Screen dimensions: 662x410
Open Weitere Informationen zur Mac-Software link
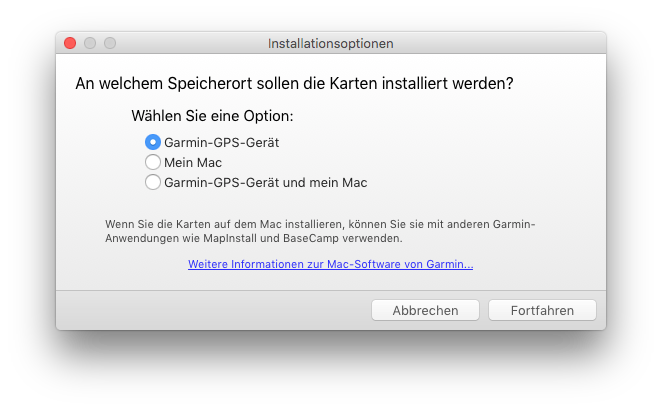(x=330, y=265)
